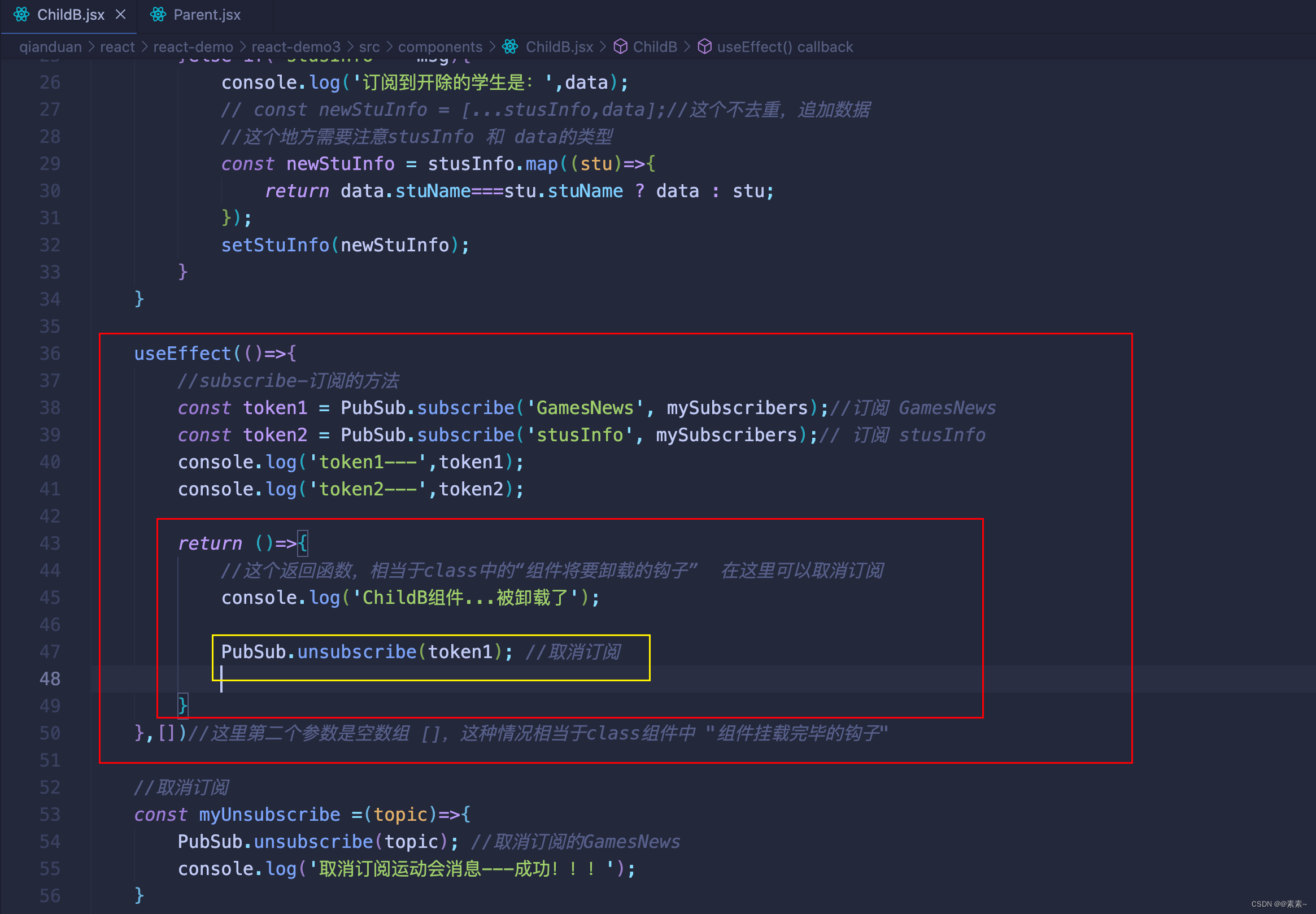This screenshot has height=914, width=1316.
Task: Expand the components breadcrumb dropdown
Action: [439, 46]
